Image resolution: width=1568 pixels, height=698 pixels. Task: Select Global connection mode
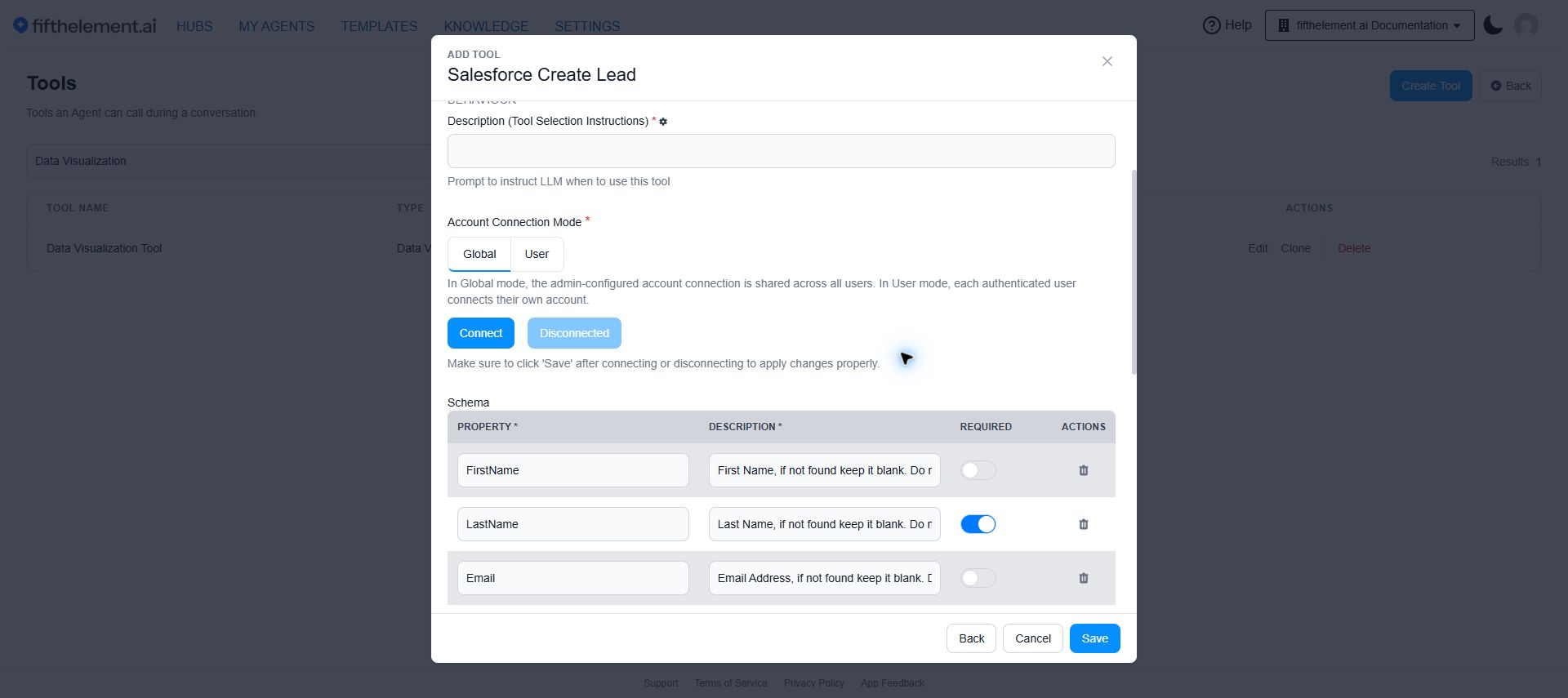[479, 254]
